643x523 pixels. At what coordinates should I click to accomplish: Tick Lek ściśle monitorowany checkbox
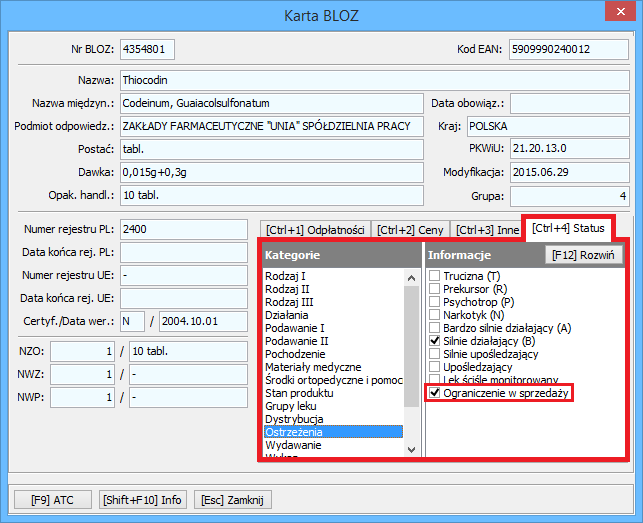tap(434, 379)
